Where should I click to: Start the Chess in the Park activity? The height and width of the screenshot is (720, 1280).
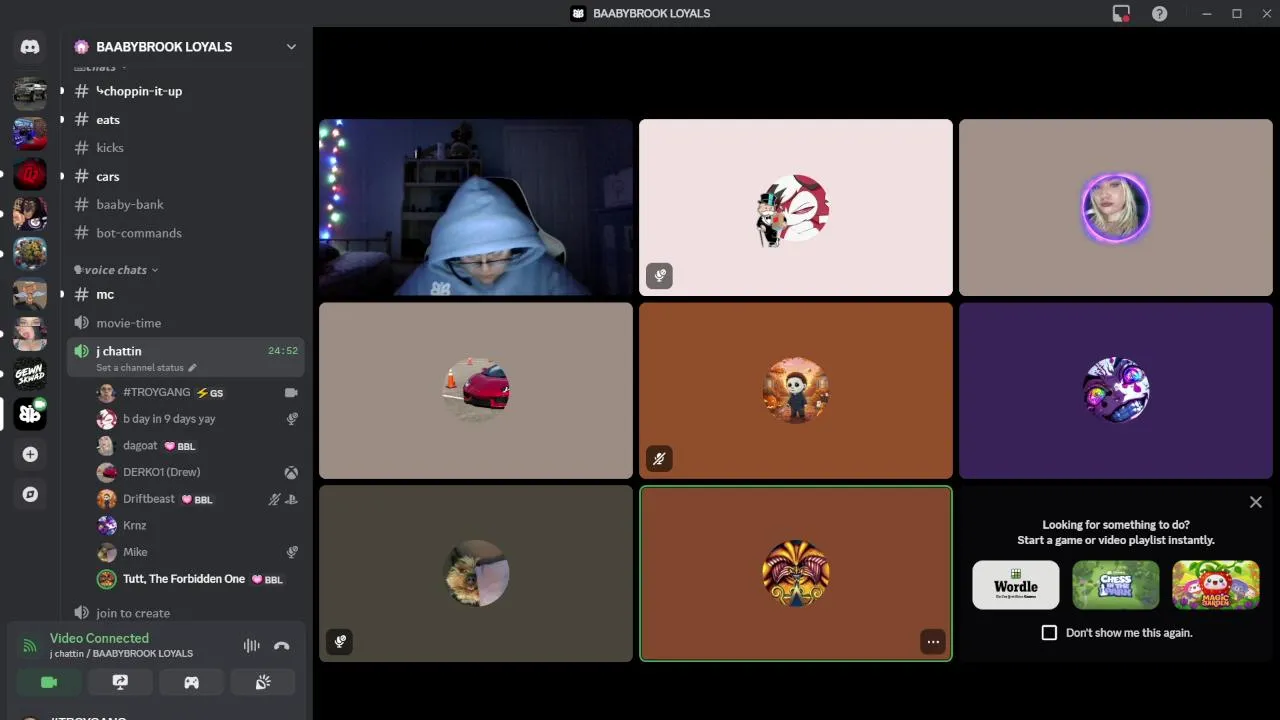point(1116,585)
